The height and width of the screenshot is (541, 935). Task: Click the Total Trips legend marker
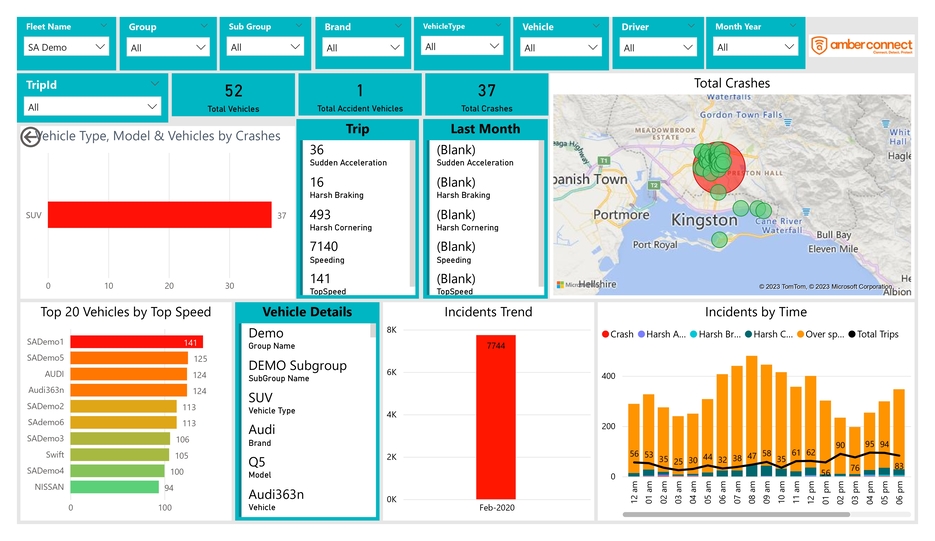852,334
